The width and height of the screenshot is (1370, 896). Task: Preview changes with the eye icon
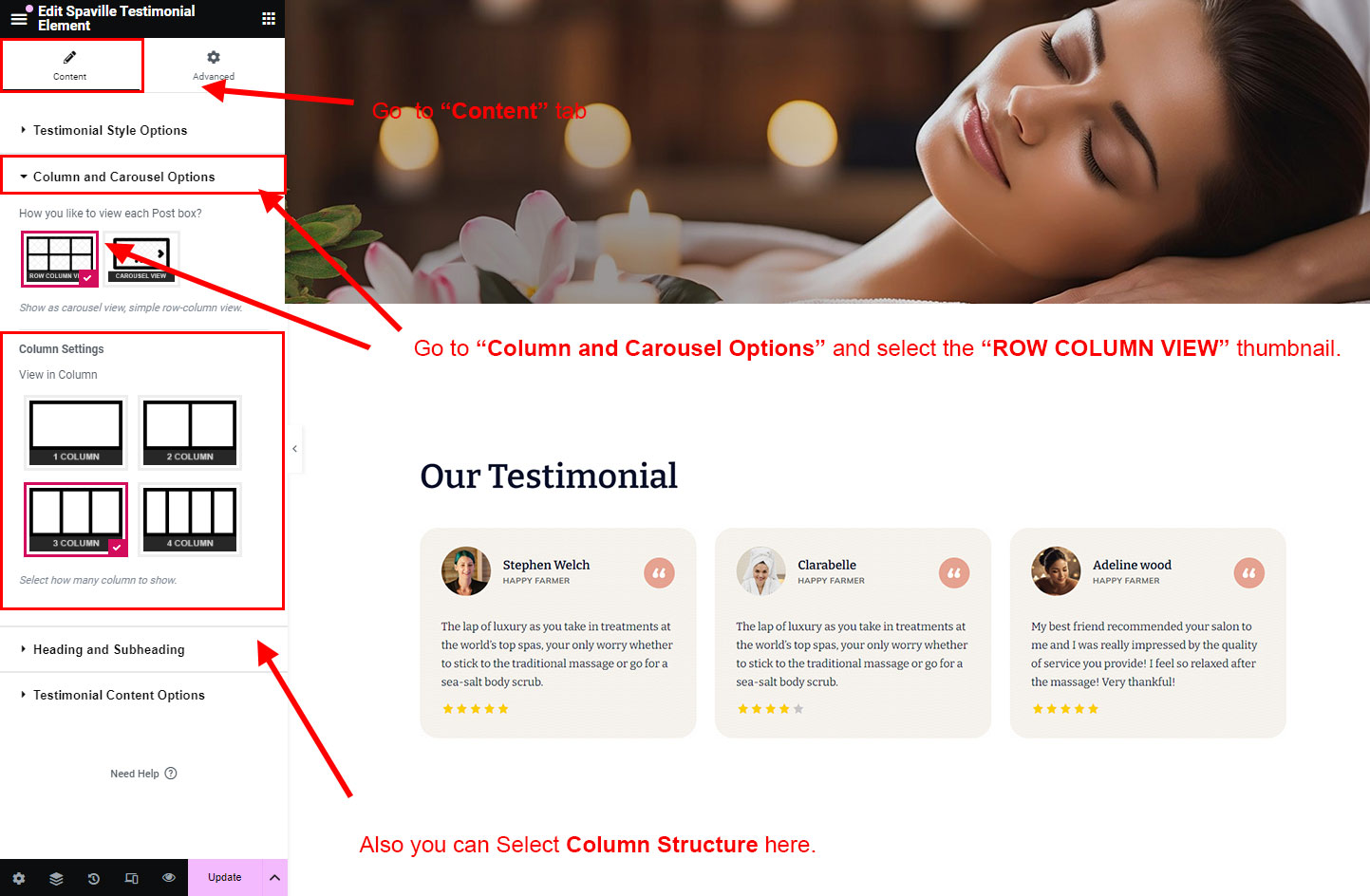[169, 878]
